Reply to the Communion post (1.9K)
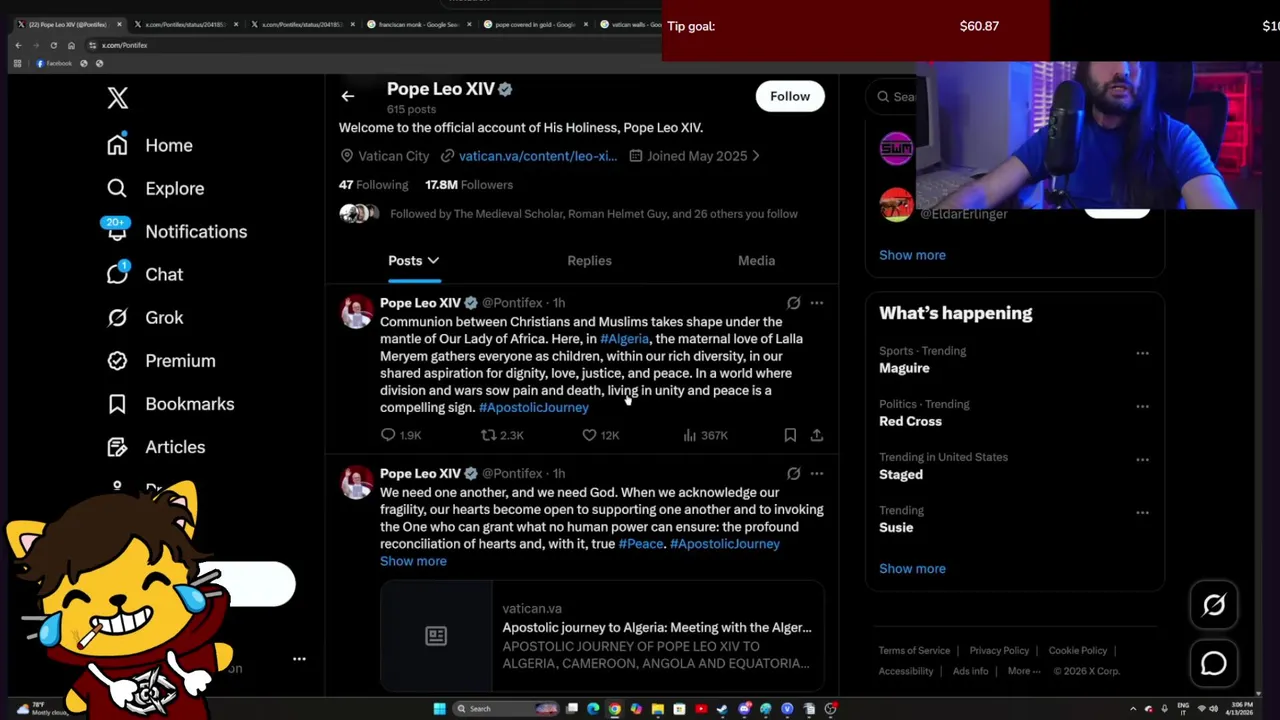 [400, 435]
